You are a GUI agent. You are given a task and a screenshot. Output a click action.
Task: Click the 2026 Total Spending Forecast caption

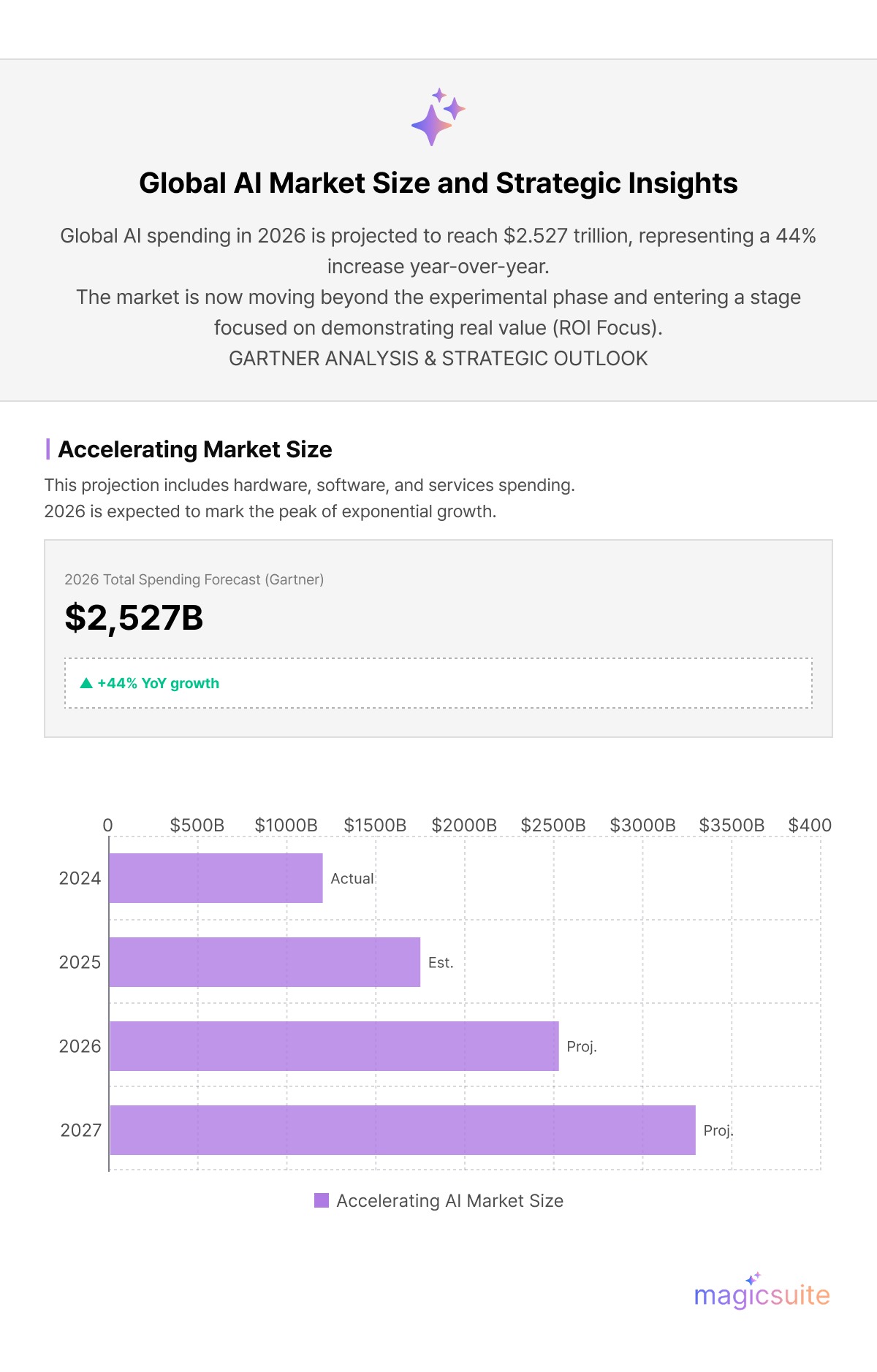click(x=194, y=579)
